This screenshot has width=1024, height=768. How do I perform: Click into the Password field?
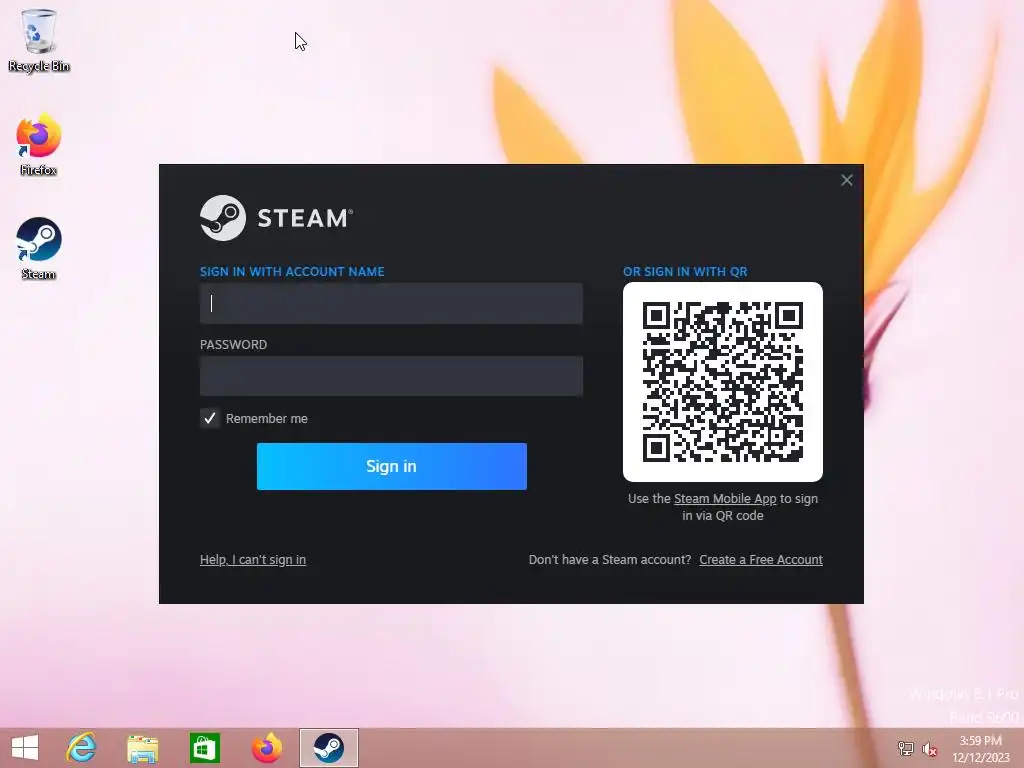point(391,376)
